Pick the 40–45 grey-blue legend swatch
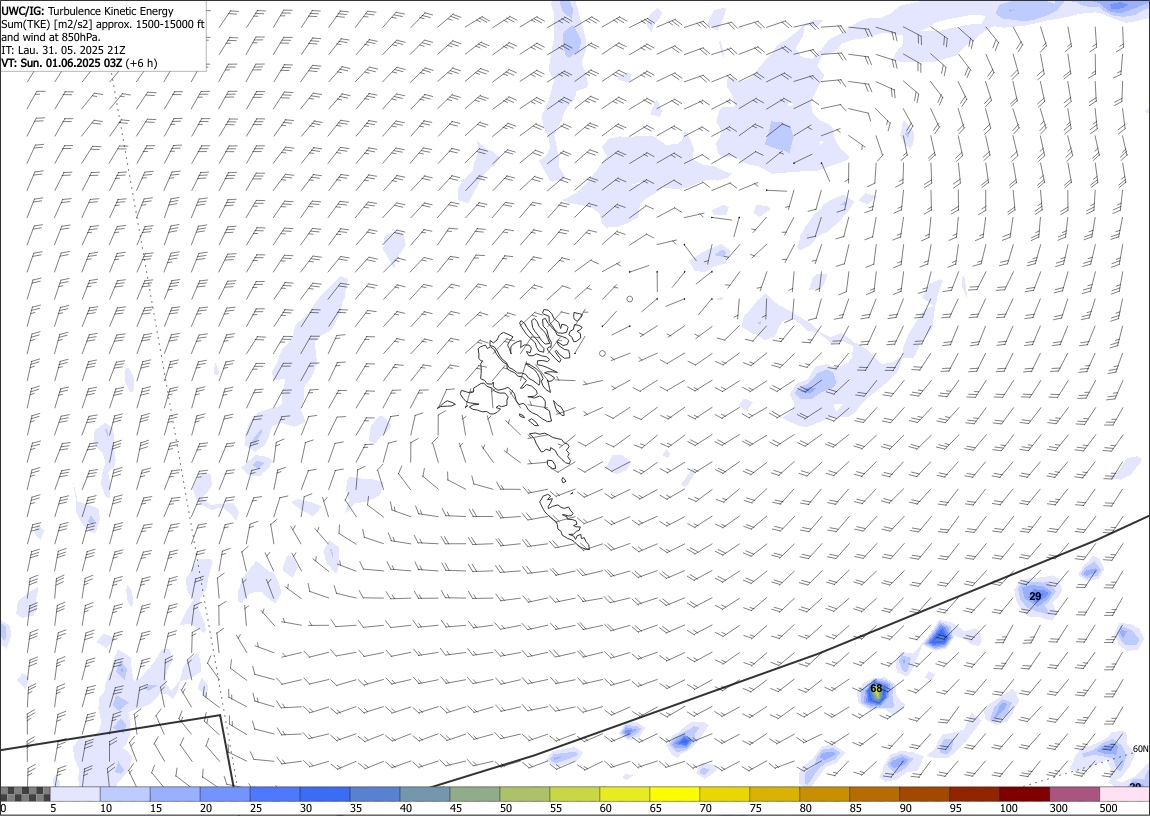This screenshot has height=816, width=1150. (x=425, y=794)
